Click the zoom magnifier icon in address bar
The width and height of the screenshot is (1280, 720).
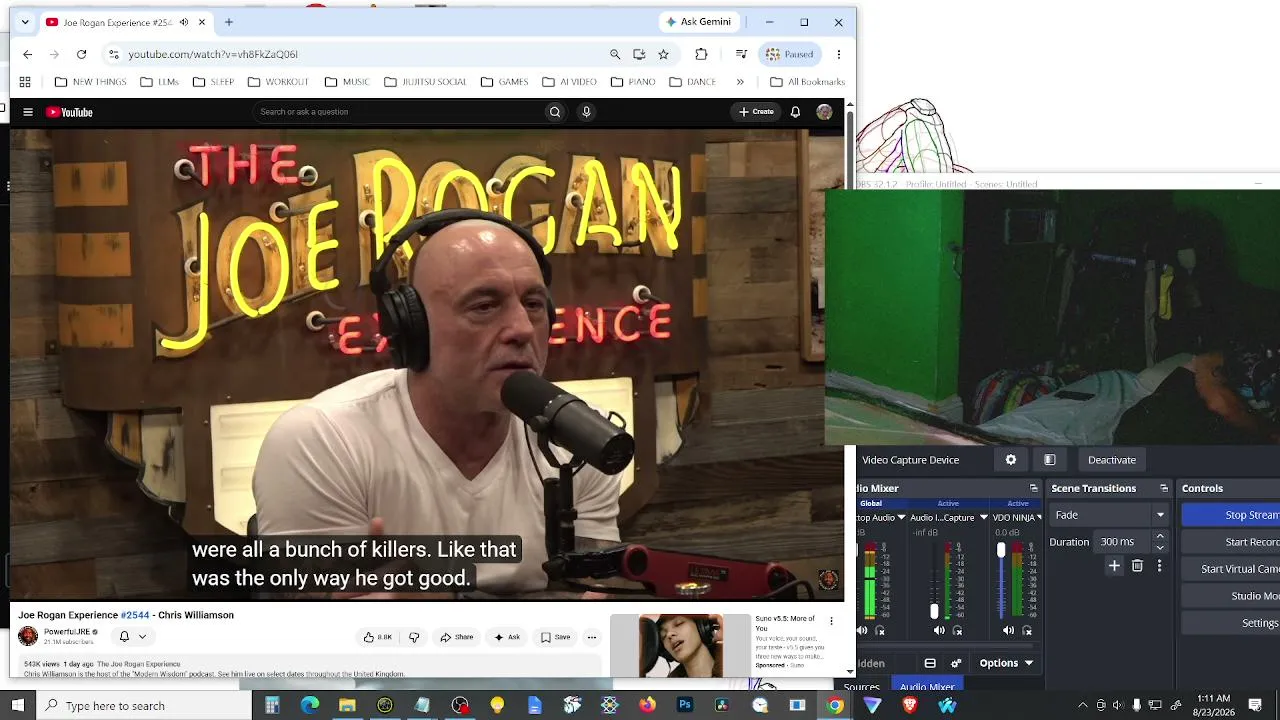[x=615, y=54]
